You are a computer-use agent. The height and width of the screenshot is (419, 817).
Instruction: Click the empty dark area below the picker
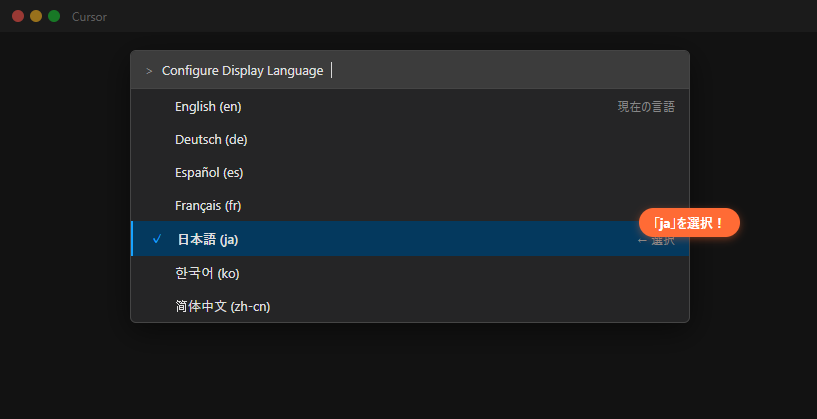point(408,372)
